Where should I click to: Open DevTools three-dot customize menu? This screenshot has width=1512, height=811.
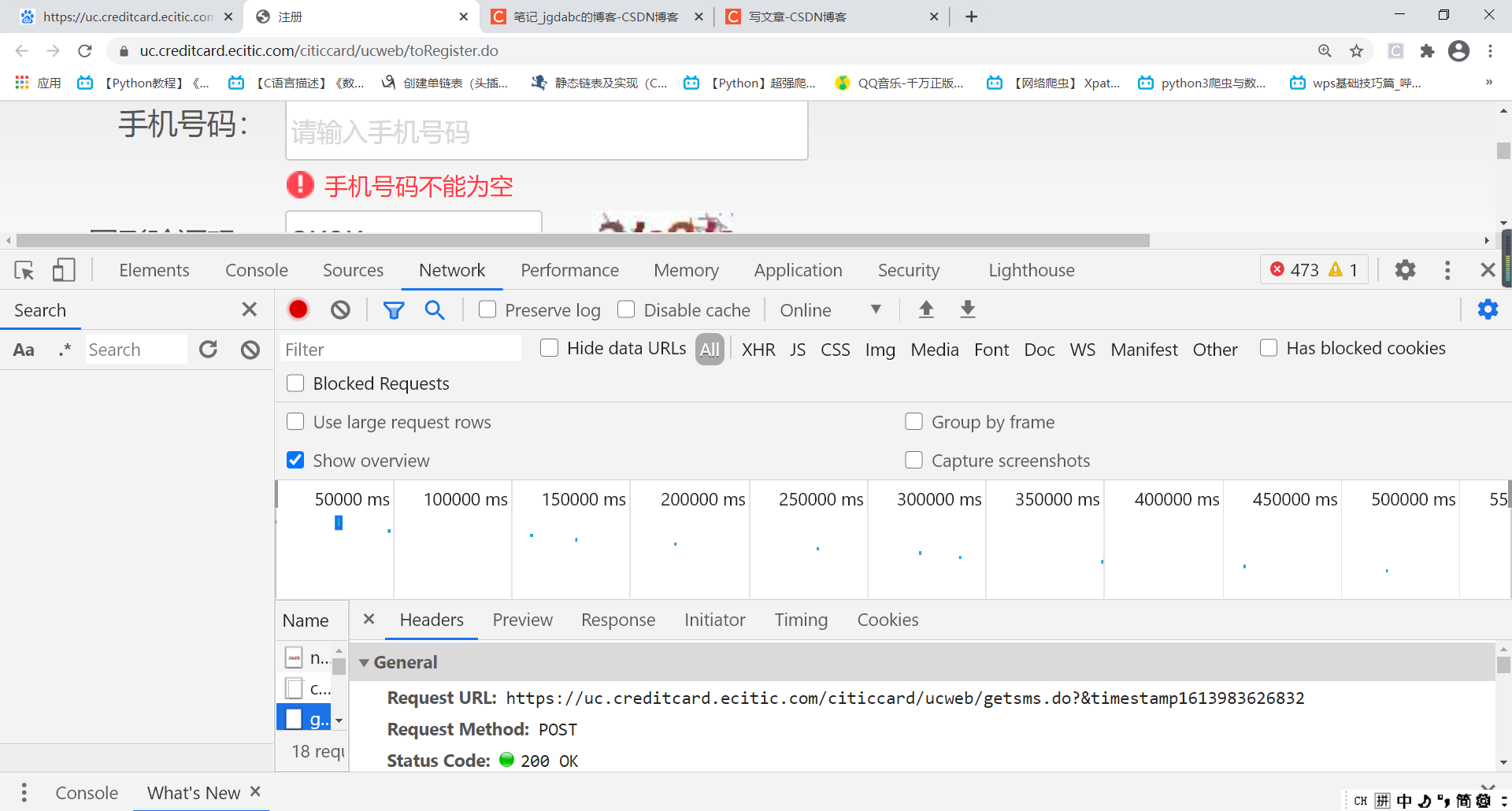pos(1447,270)
